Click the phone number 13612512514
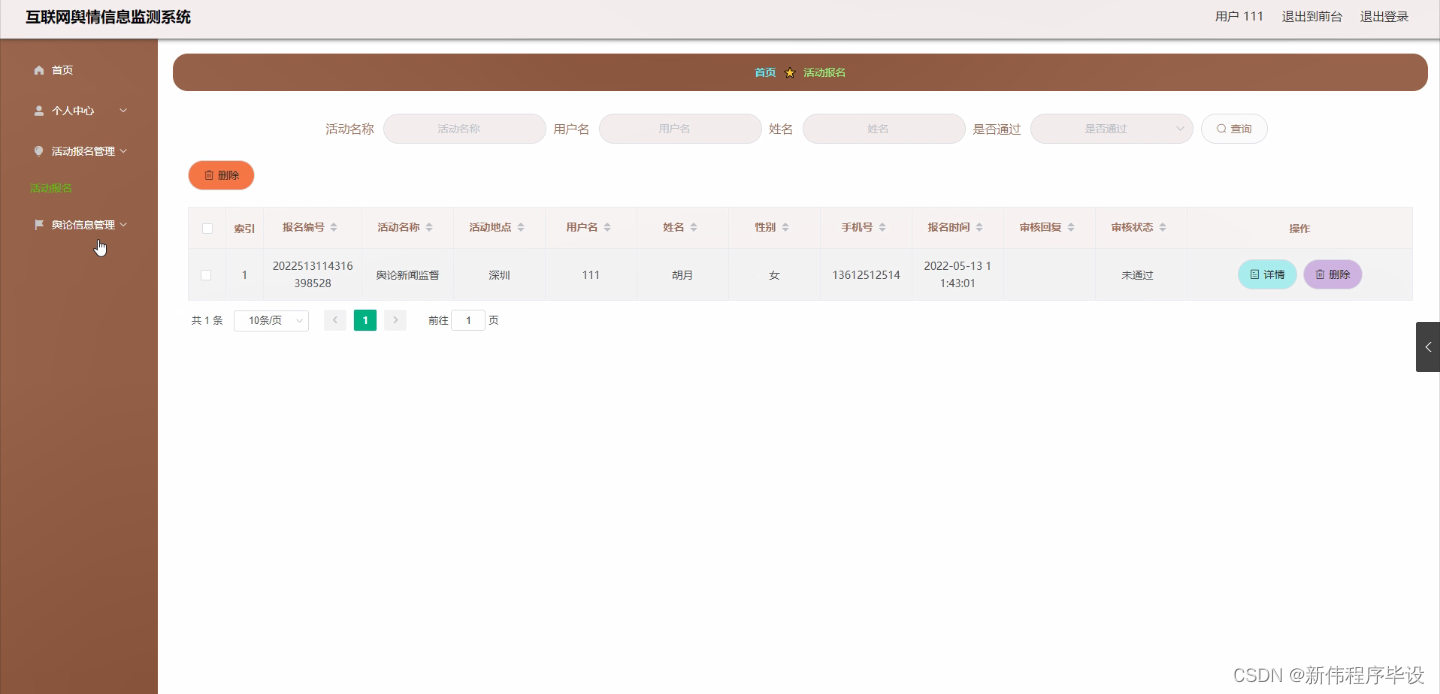 point(866,275)
